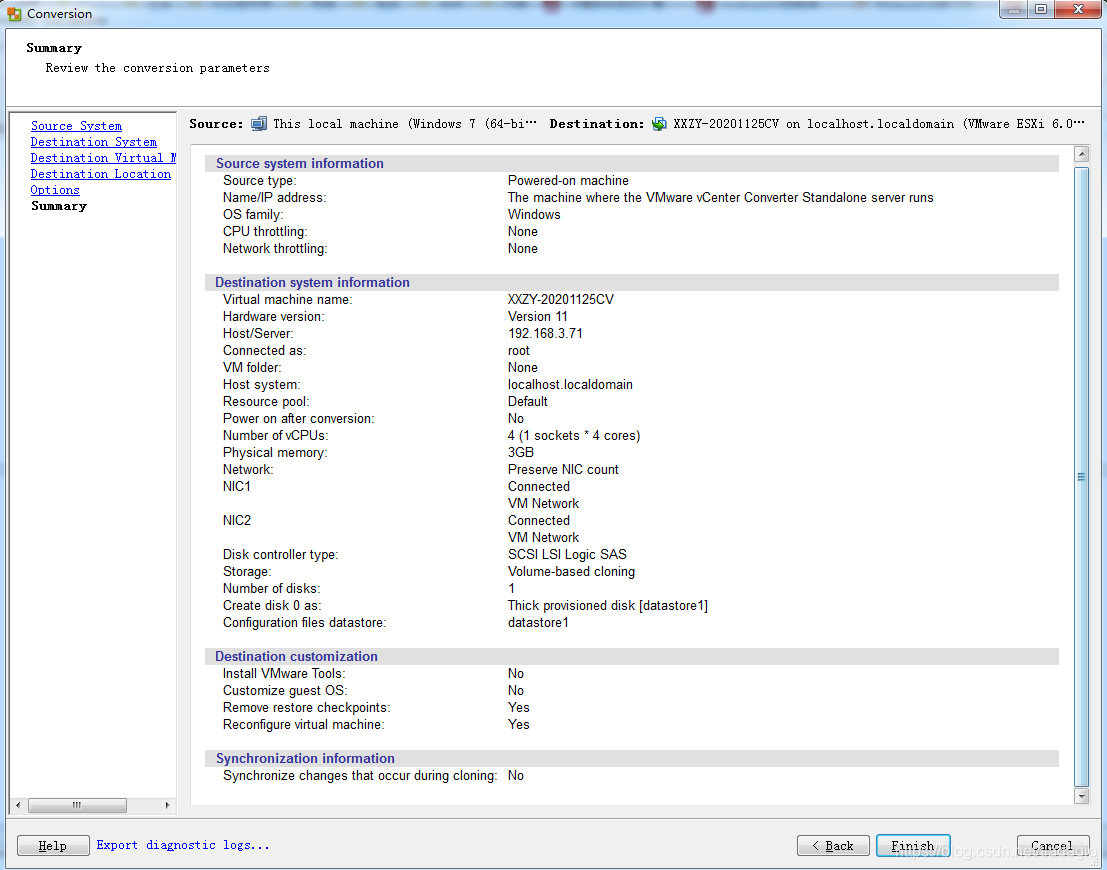Click summary pane scroll down arrow
1107x870 pixels.
[x=1081, y=796]
